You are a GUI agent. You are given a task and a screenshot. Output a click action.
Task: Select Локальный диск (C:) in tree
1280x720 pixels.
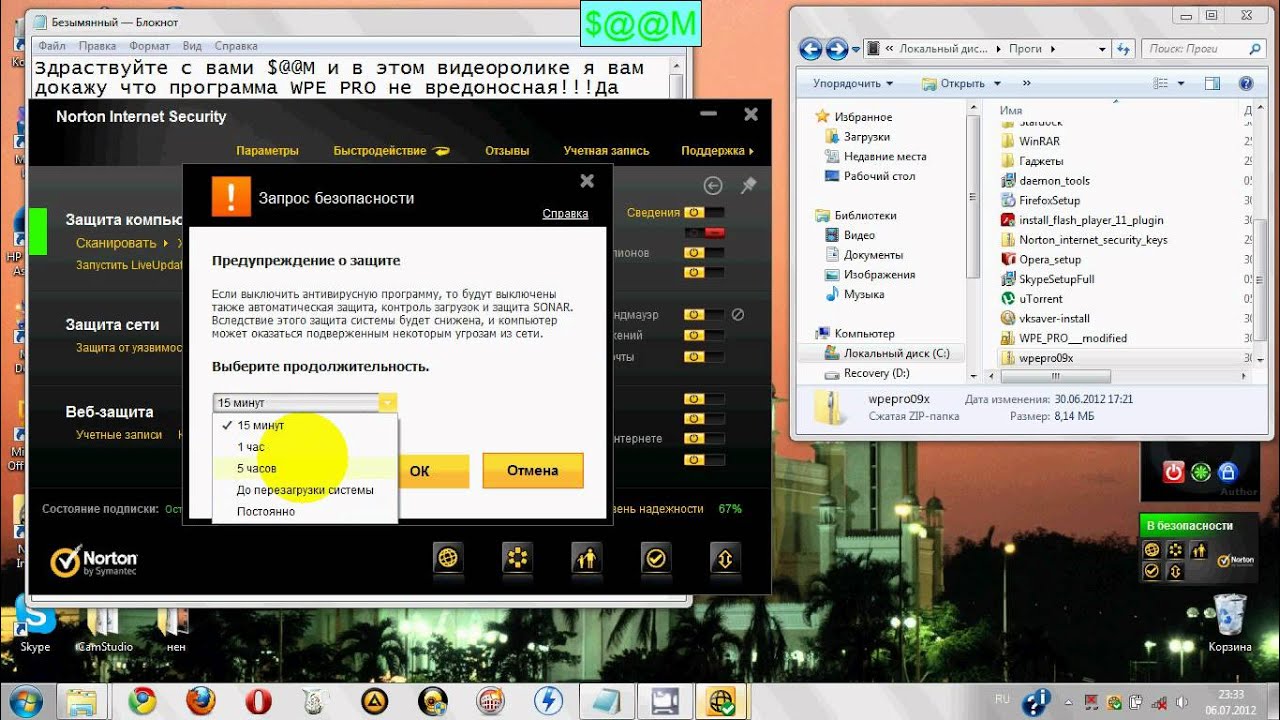tap(896, 353)
